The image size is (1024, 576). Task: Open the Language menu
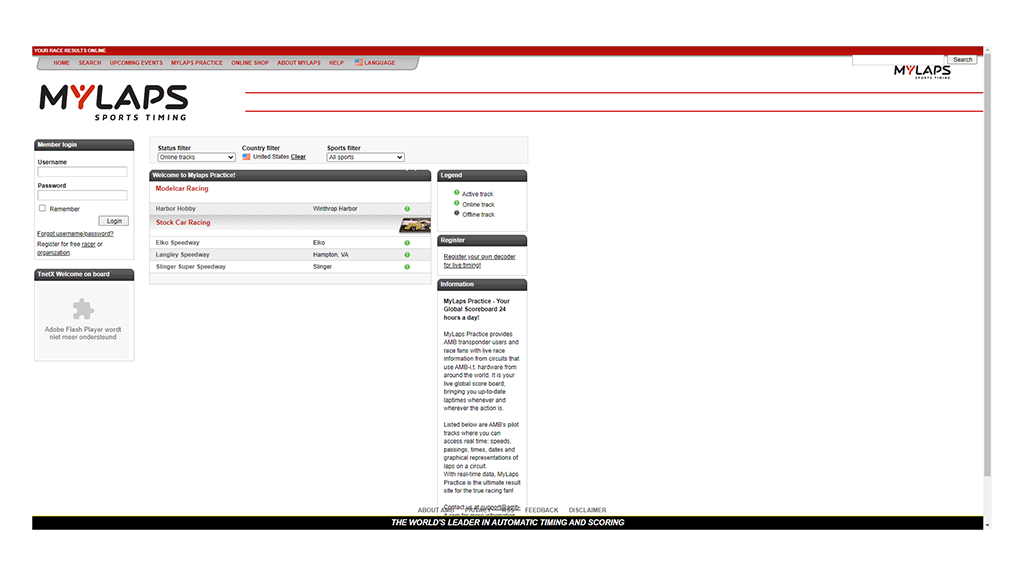point(379,63)
